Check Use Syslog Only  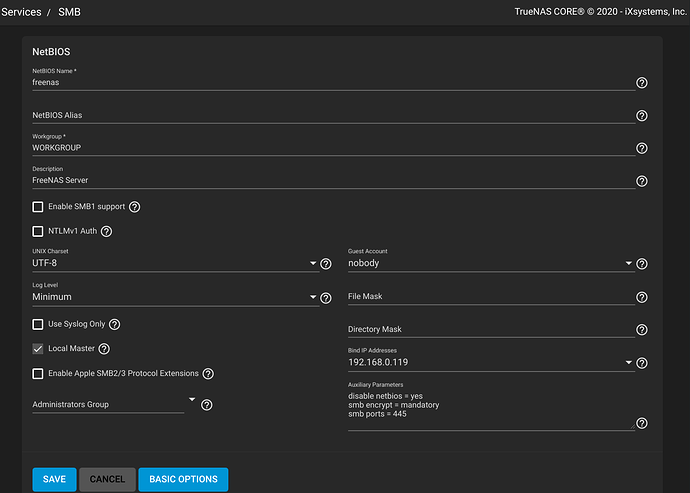point(38,324)
